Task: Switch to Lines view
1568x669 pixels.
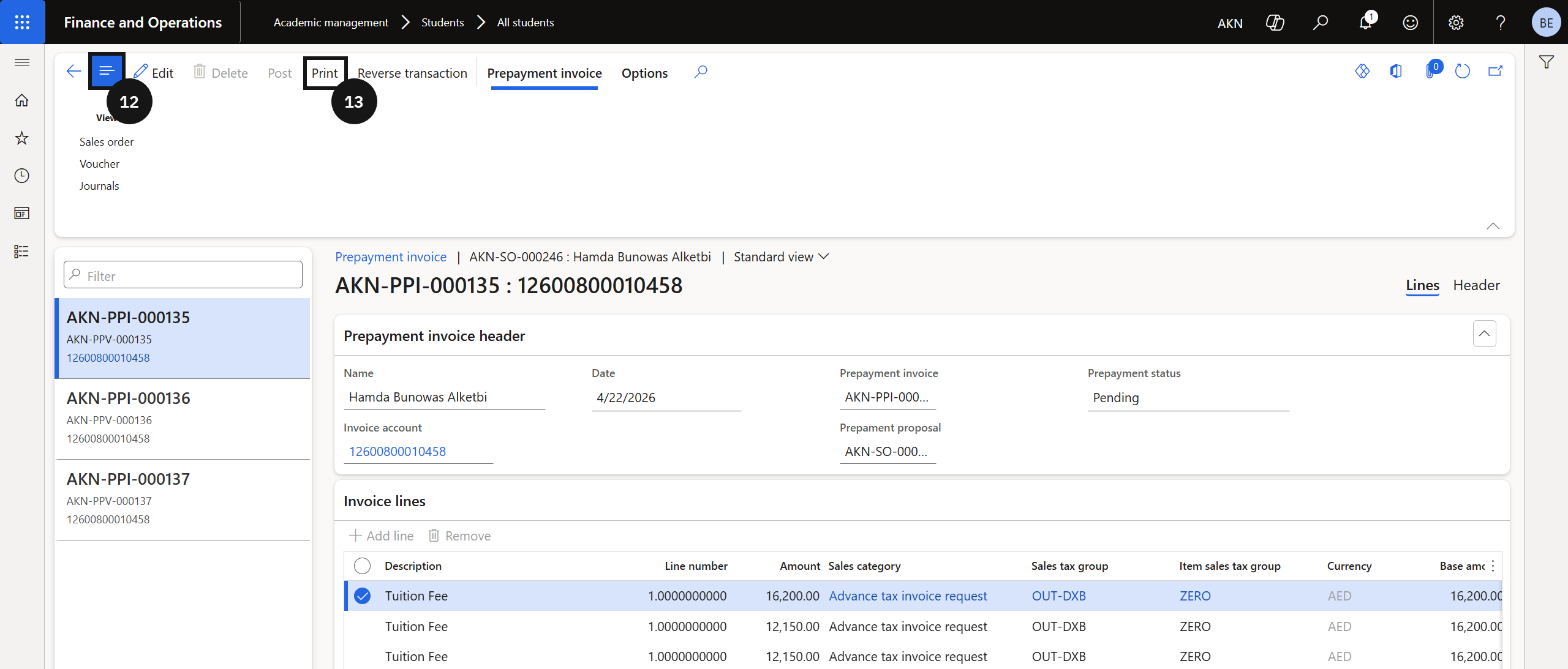Action: pos(1422,285)
